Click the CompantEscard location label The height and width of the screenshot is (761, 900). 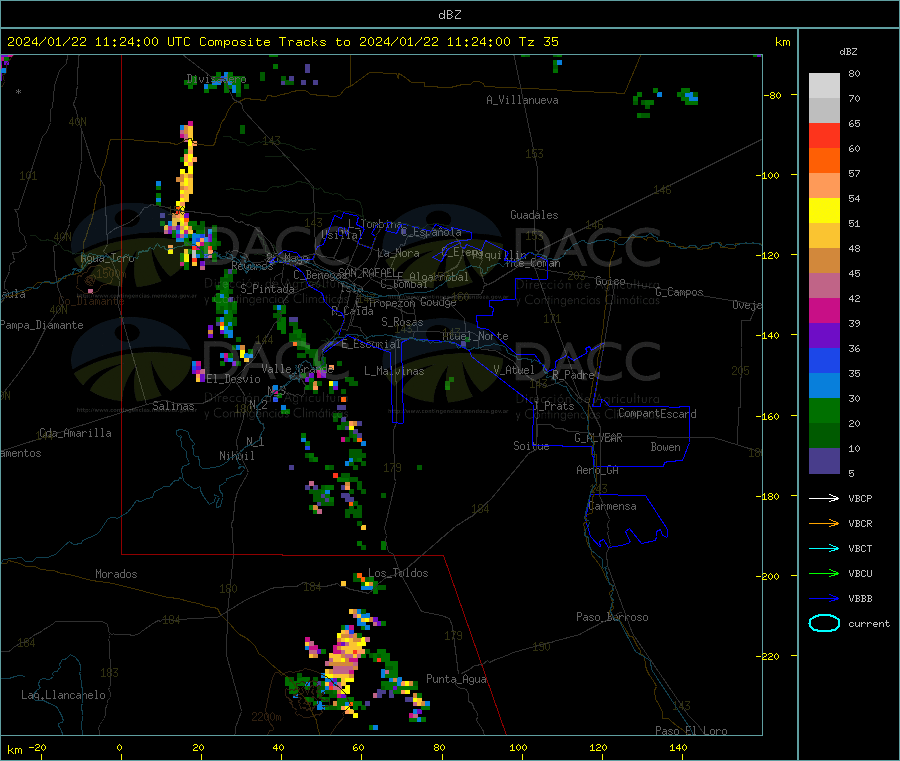pyautogui.click(x=657, y=413)
